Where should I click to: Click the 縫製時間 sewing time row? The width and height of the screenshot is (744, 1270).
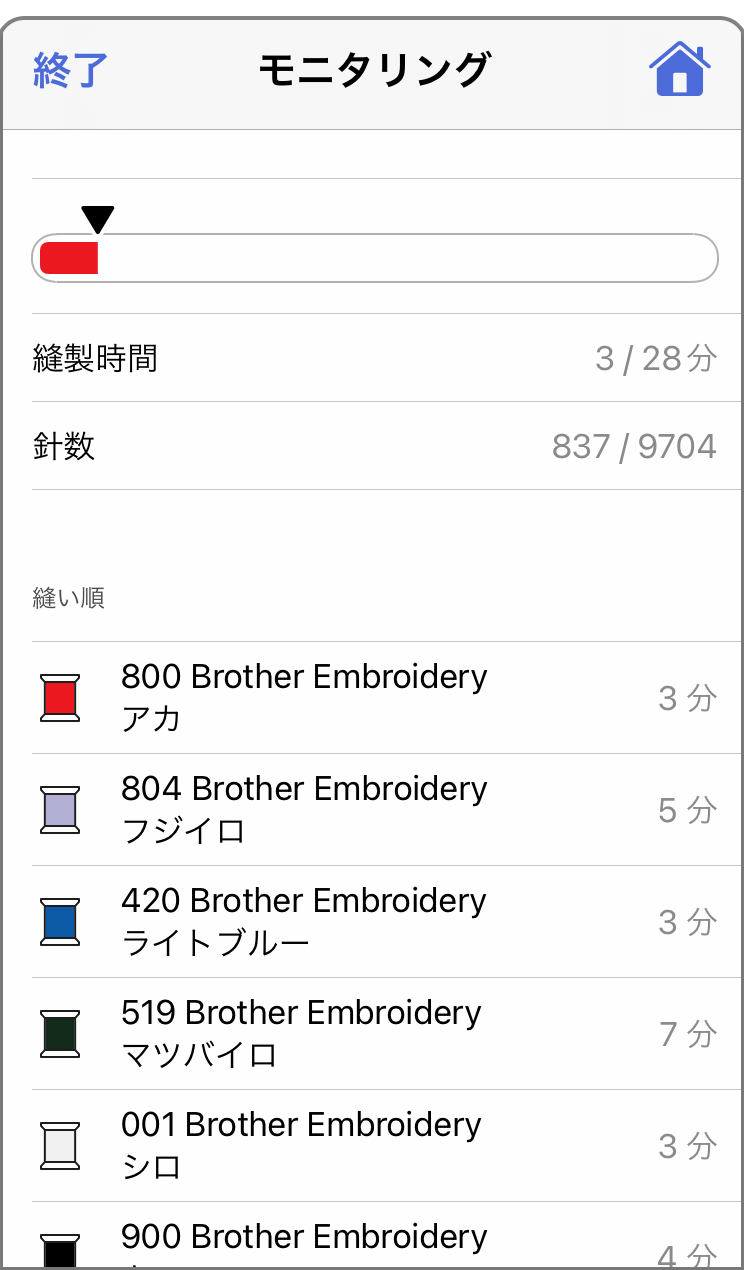(x=374, y=358)
